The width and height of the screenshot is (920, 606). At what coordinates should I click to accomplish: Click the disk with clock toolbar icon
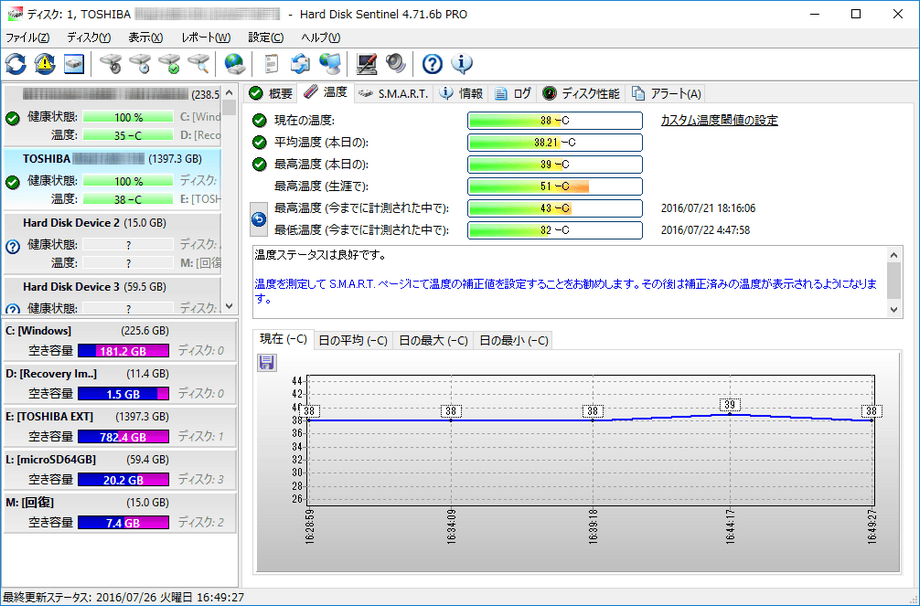point(140,63)
